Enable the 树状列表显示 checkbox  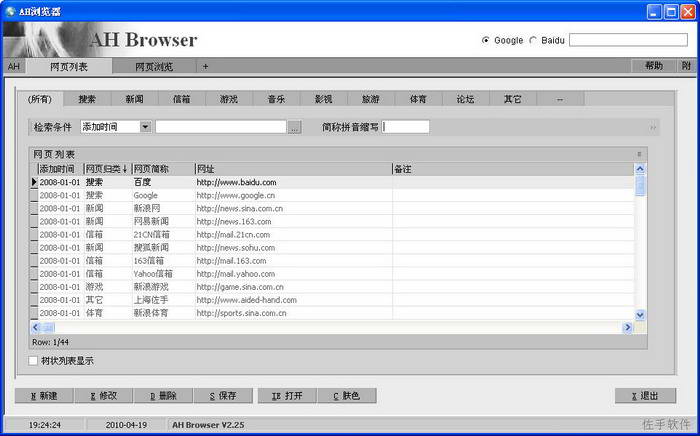point(33,361)
